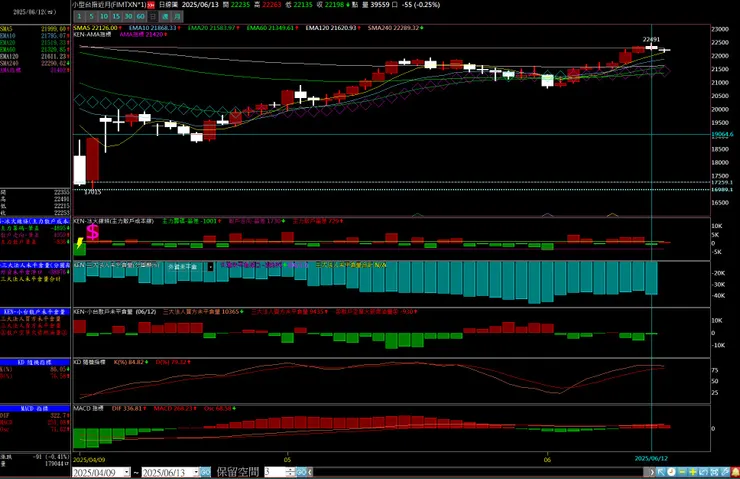Screen dimensions: 740x479
Task: Select the cursor arrow tool icon
Action: click(x=661, y=472)
